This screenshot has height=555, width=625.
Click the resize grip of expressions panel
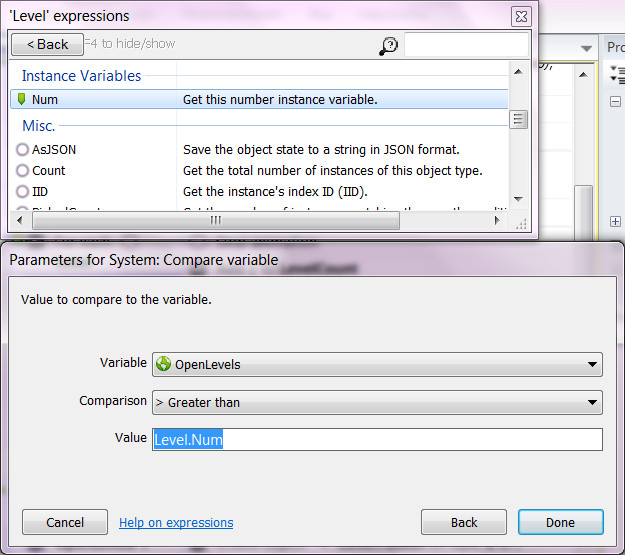point(520,225)
